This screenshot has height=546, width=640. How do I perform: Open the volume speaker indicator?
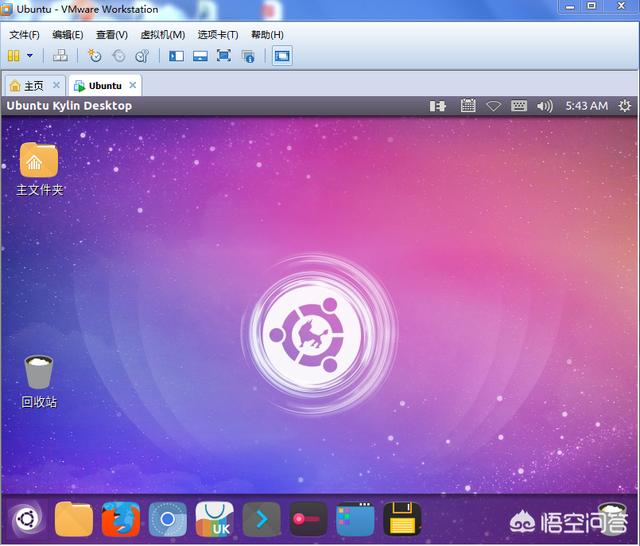pos(545,106)
